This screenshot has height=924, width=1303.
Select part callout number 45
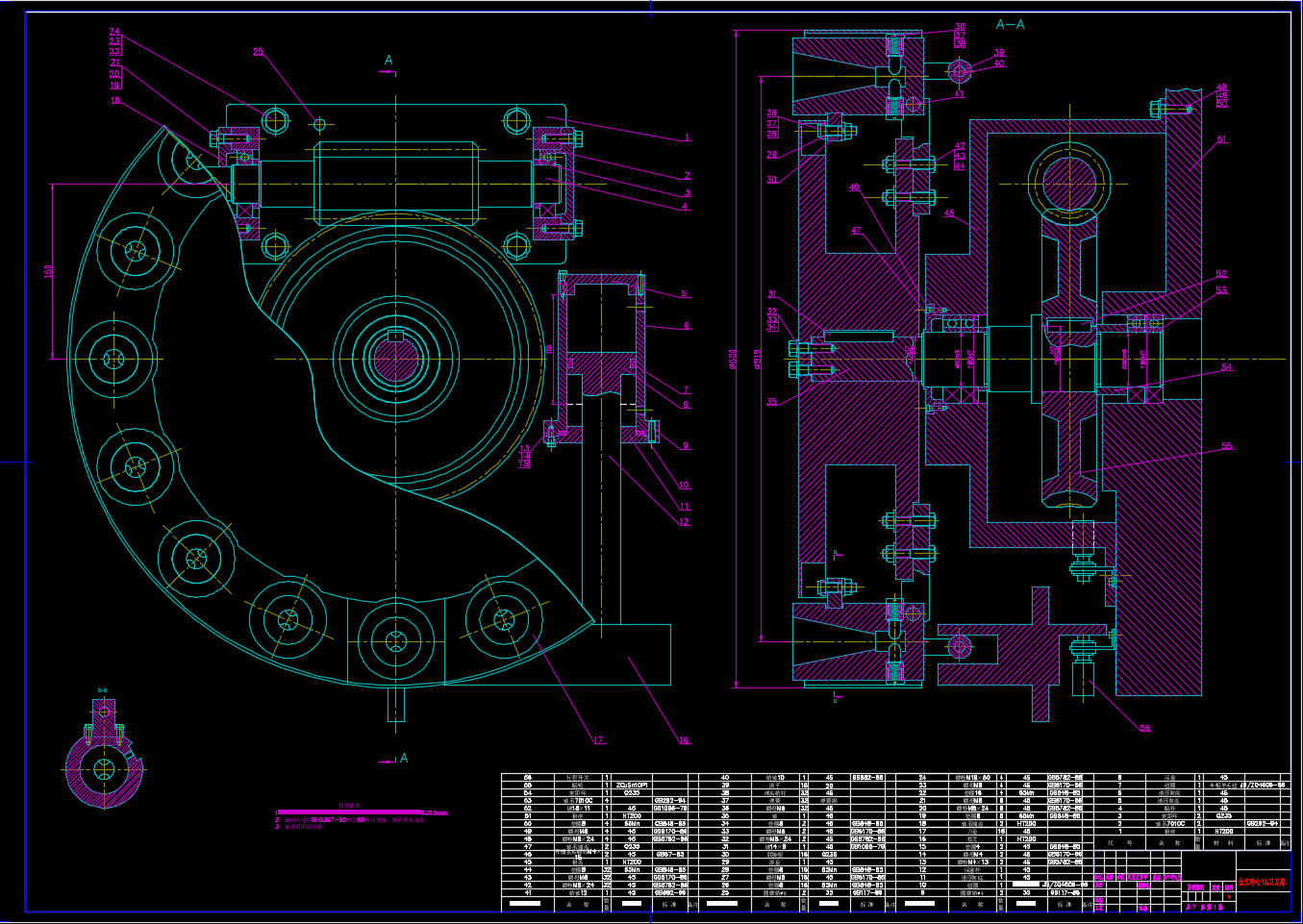[x=949, y=213]
